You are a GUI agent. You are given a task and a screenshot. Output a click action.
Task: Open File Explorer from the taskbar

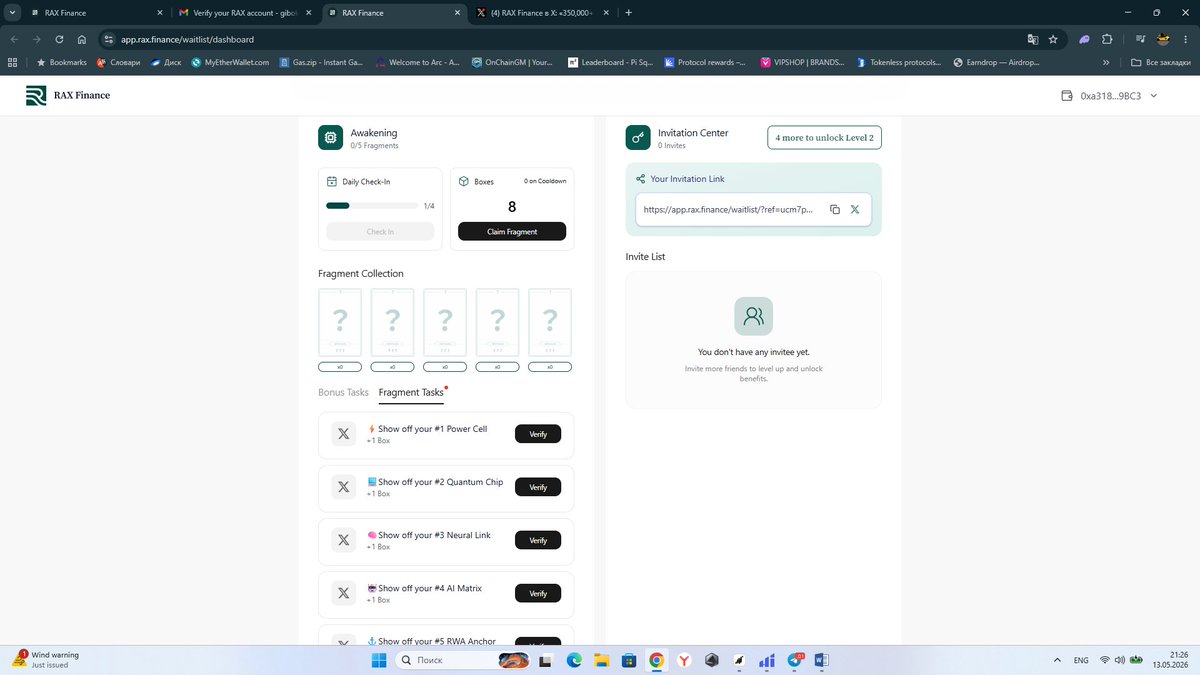pos(601,660)
